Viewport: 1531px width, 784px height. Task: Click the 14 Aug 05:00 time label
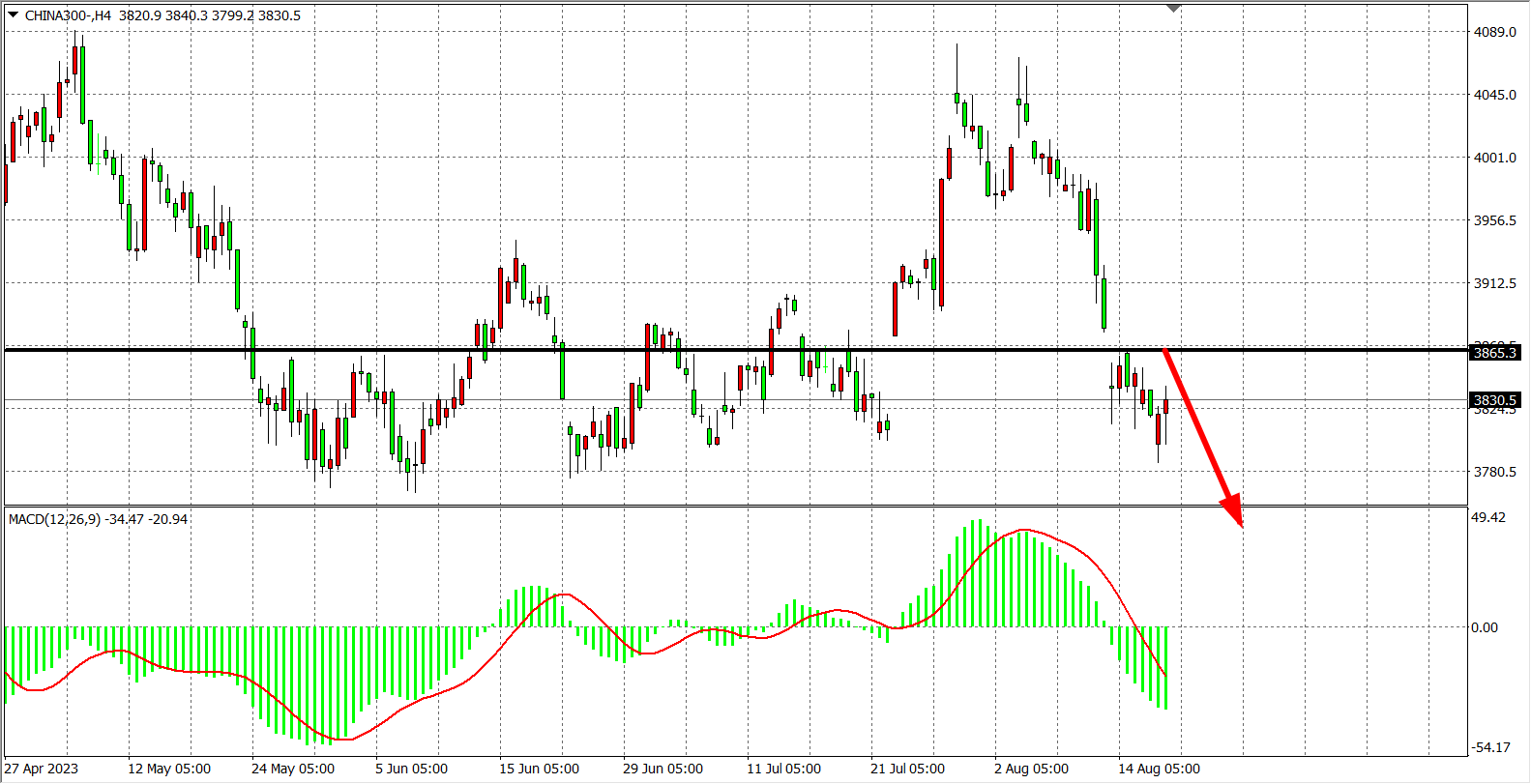click(1159, 769)
